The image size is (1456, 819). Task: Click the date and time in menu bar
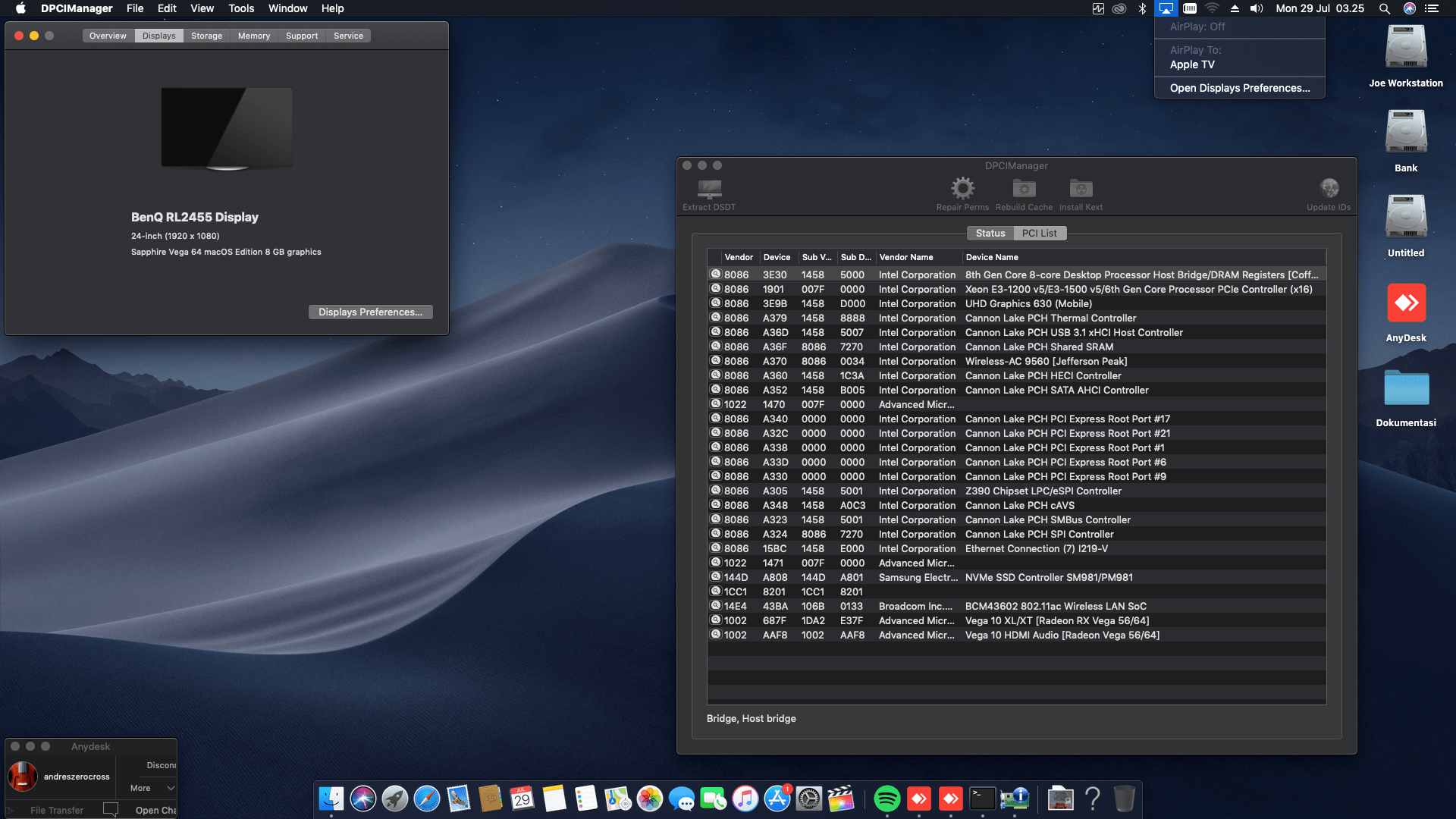[1319, 8]
